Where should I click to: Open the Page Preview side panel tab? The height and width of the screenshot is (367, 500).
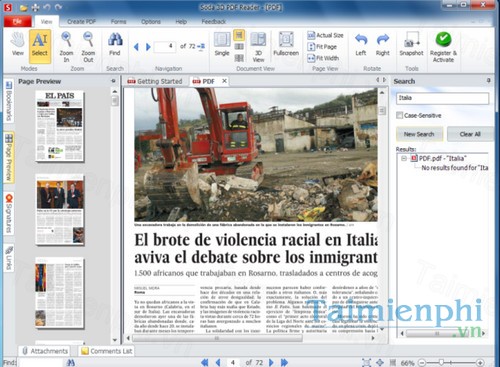click(9, 157)
